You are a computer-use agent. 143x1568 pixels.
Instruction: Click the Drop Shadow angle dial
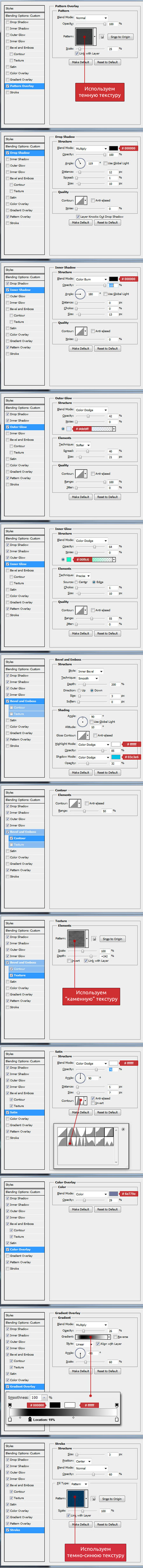click(81, 163)
